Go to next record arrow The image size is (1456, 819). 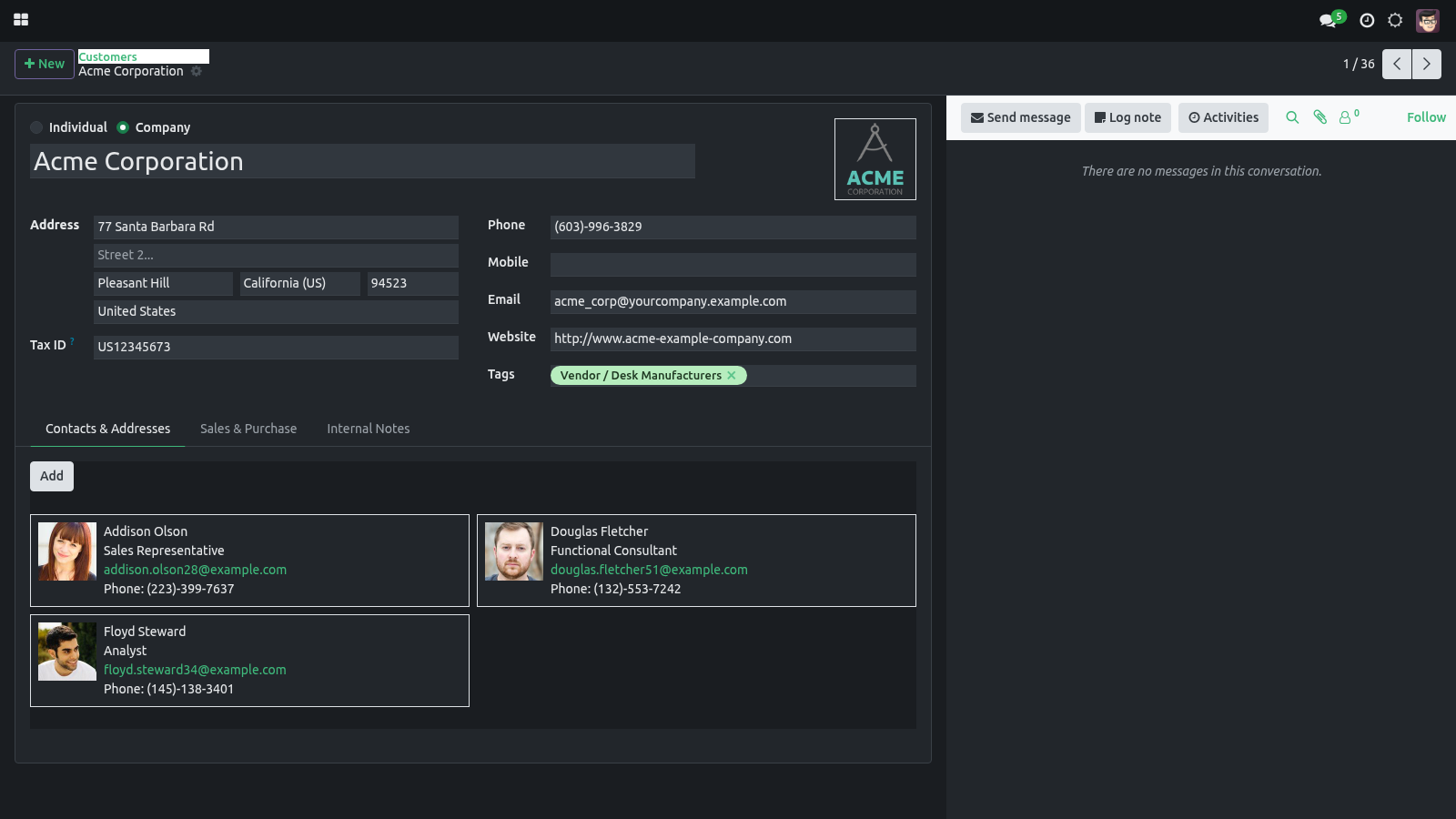click(1427, 64)
